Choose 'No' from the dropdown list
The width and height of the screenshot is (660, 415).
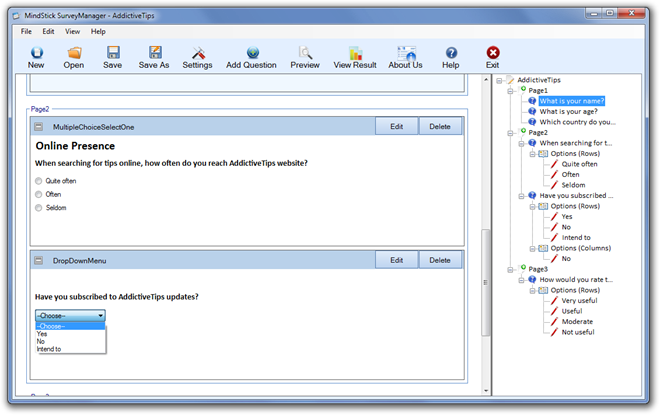(x=70, y=341)
